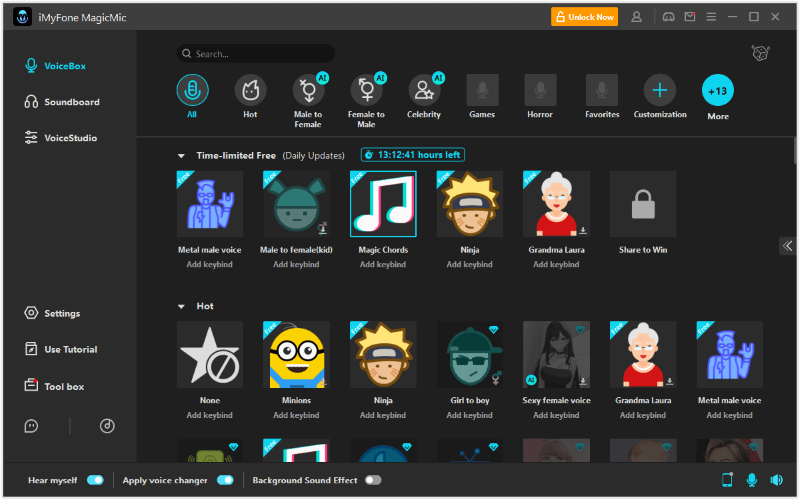Select the Minions voice
The width and height of the screenshot is (800, 500).
point(296,355)
